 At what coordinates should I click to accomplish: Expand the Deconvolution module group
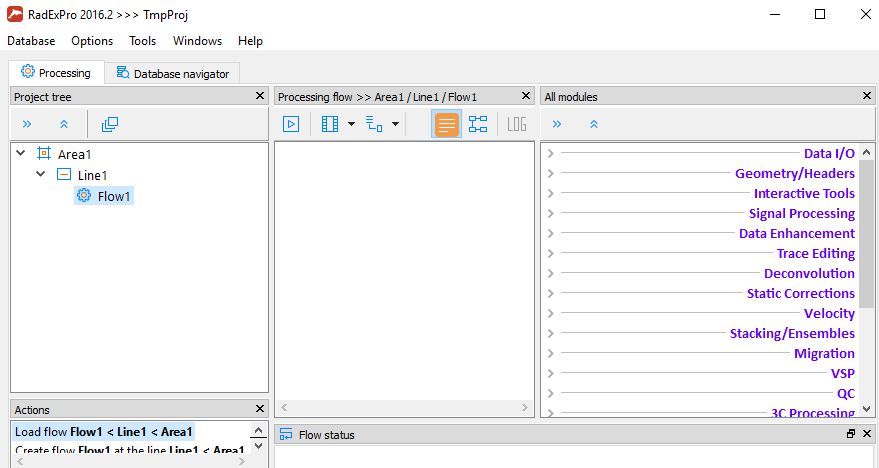(550, 274)
